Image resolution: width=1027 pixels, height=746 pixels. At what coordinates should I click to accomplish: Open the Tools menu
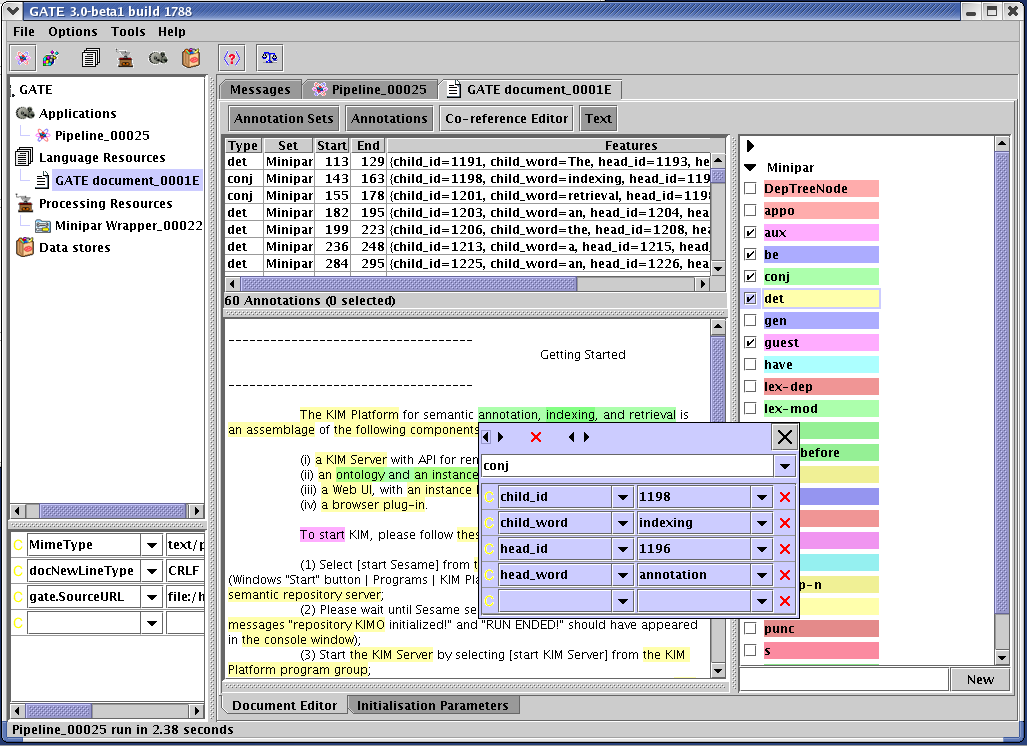(x=128, y=31)
